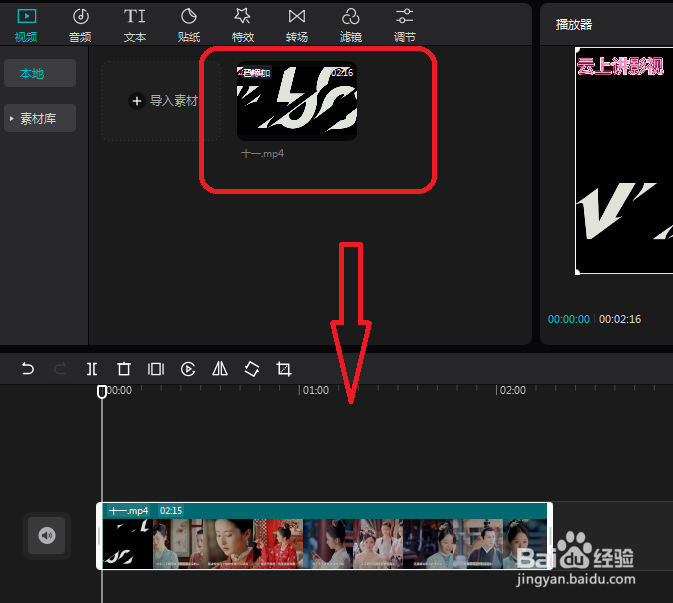Open the 贴纸 stickers tab

tap(189, 25)
